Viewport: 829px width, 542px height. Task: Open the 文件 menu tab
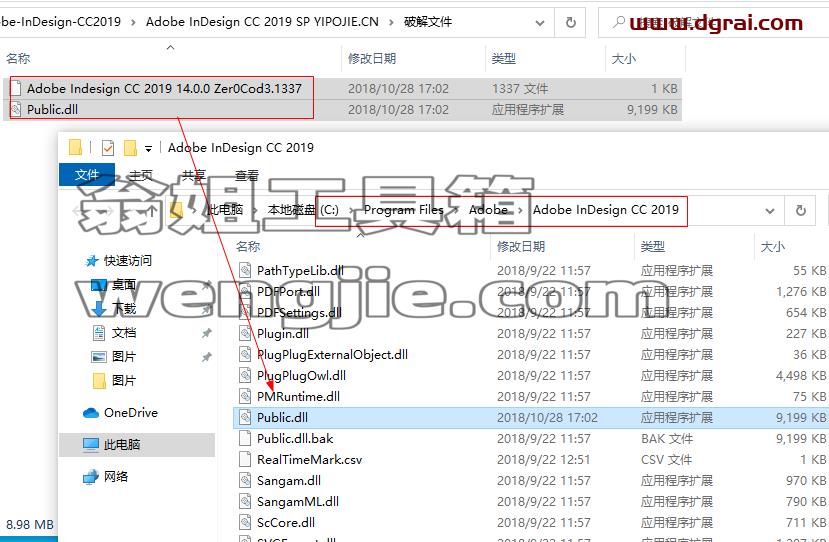click(87, 174)
